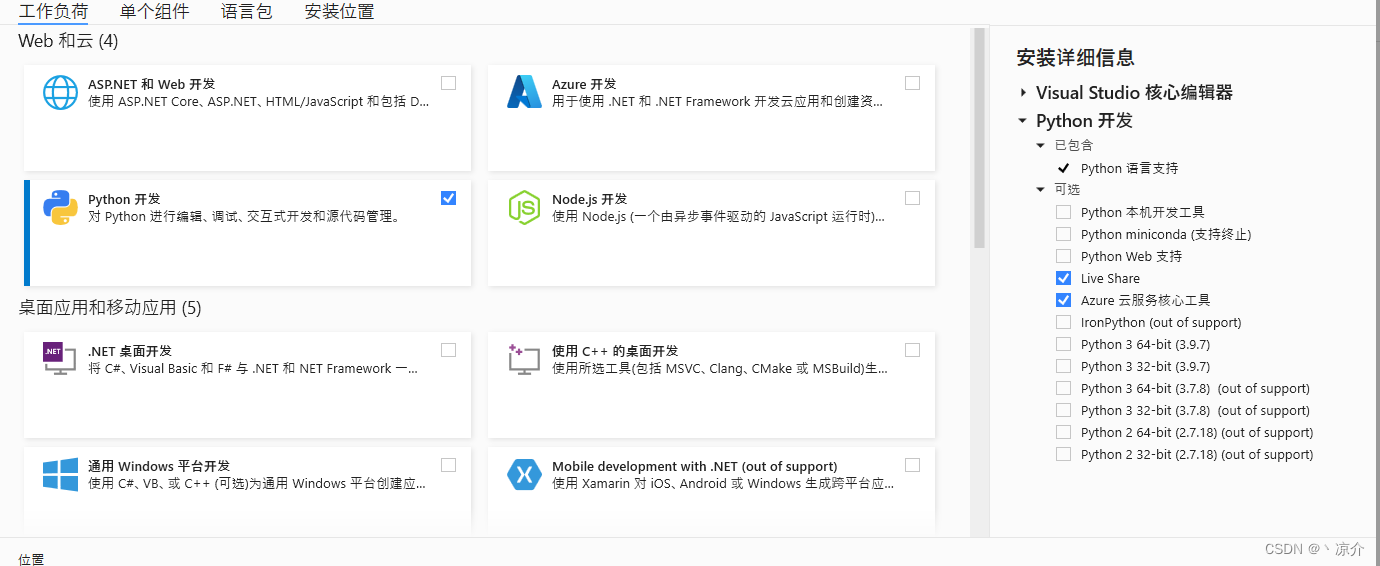Check the Python 本机开发工具 option
Screen dimensions: 1380x566
pos(1063,212)
